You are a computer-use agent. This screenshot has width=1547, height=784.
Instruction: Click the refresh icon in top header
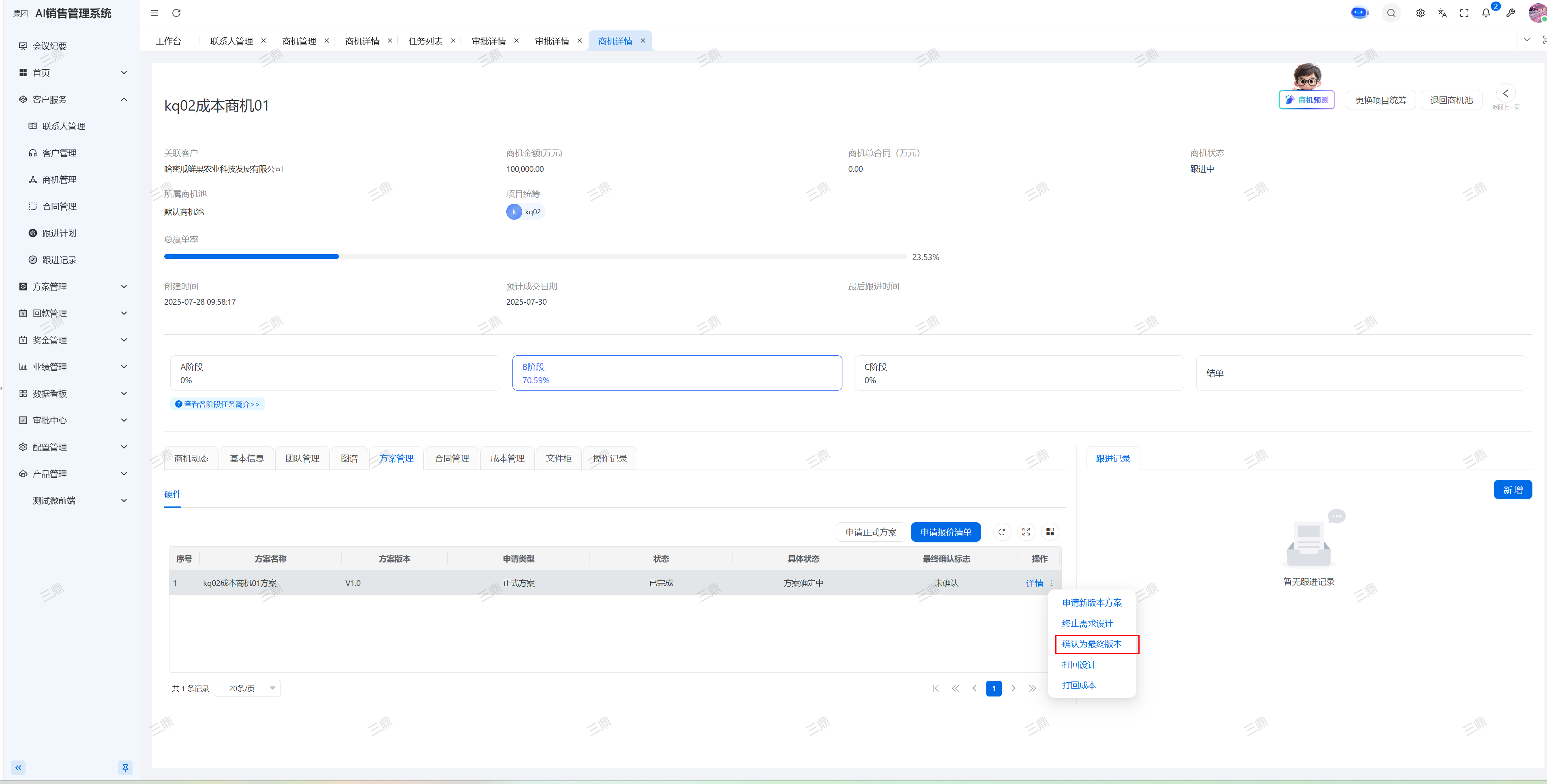pyautogui.click(x=176, y=13)
